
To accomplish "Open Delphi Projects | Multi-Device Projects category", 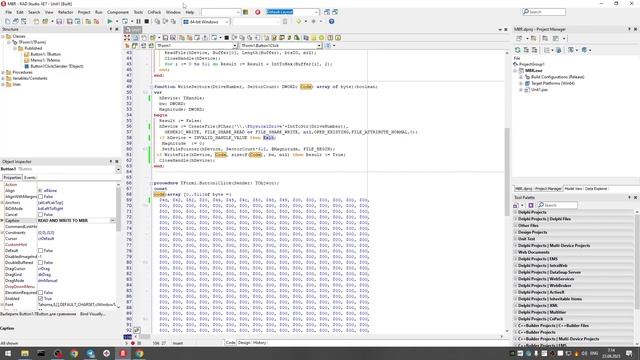I will (573, 246).
